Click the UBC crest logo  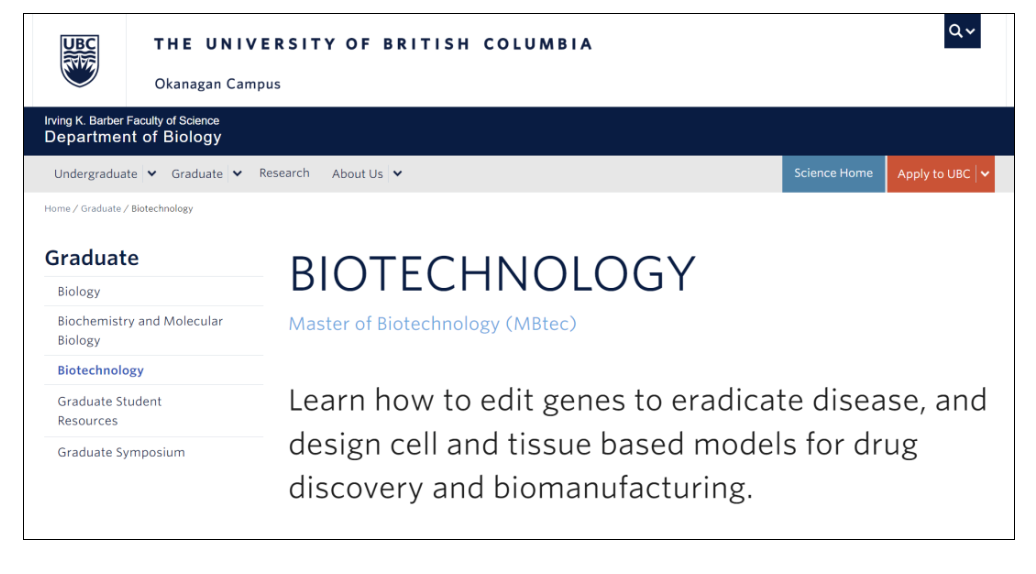click(x=80, y=60)
